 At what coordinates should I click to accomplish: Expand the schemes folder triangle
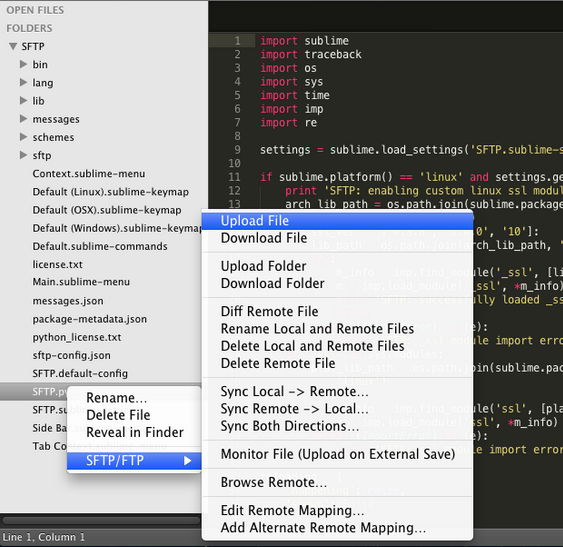[23, 137]
